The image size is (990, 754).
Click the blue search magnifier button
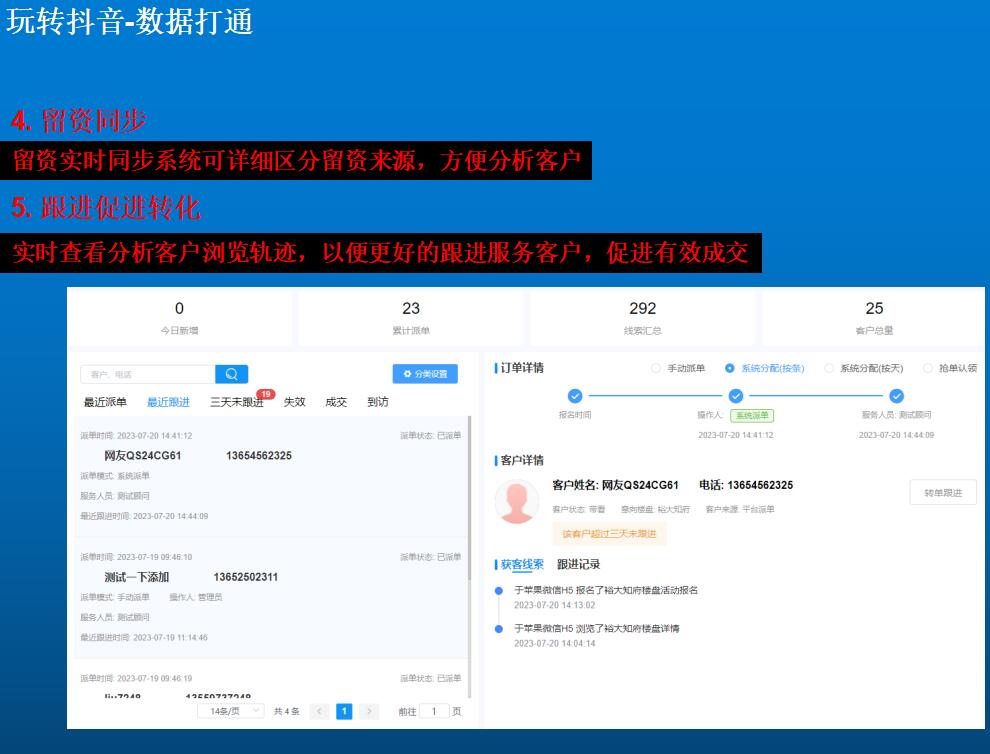point(231,374)
